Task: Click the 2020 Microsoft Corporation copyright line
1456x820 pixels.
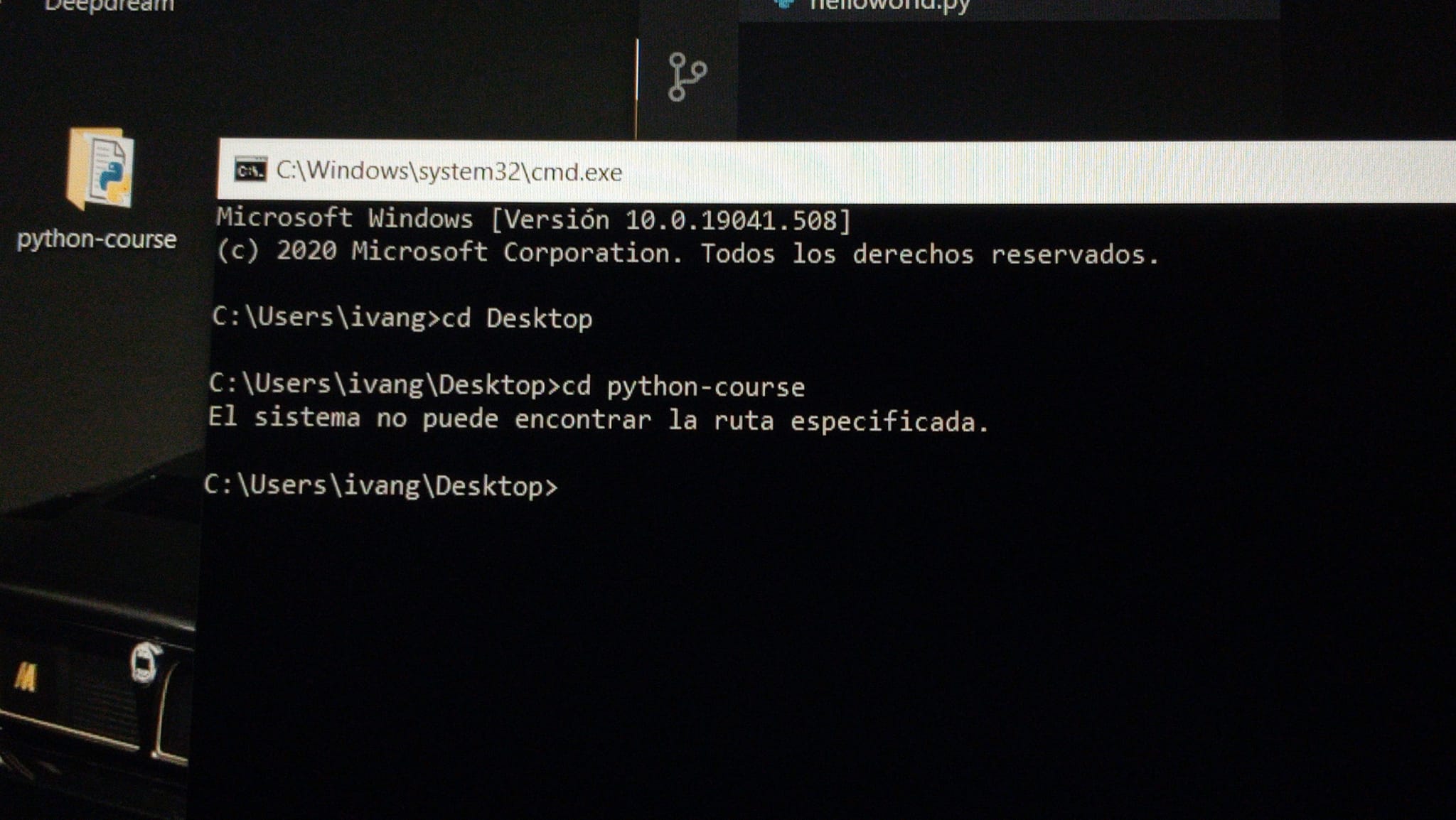Action: [687, 254]
